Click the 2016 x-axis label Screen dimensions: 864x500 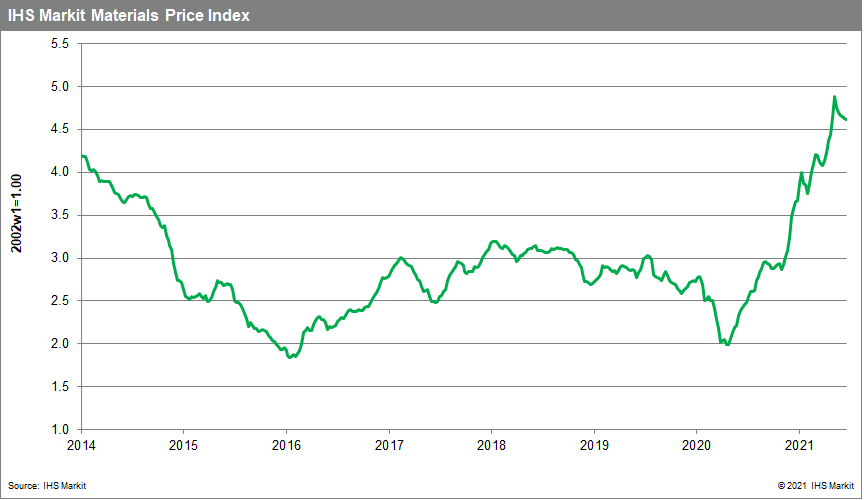pyautogui.click(x=286, y=443)
